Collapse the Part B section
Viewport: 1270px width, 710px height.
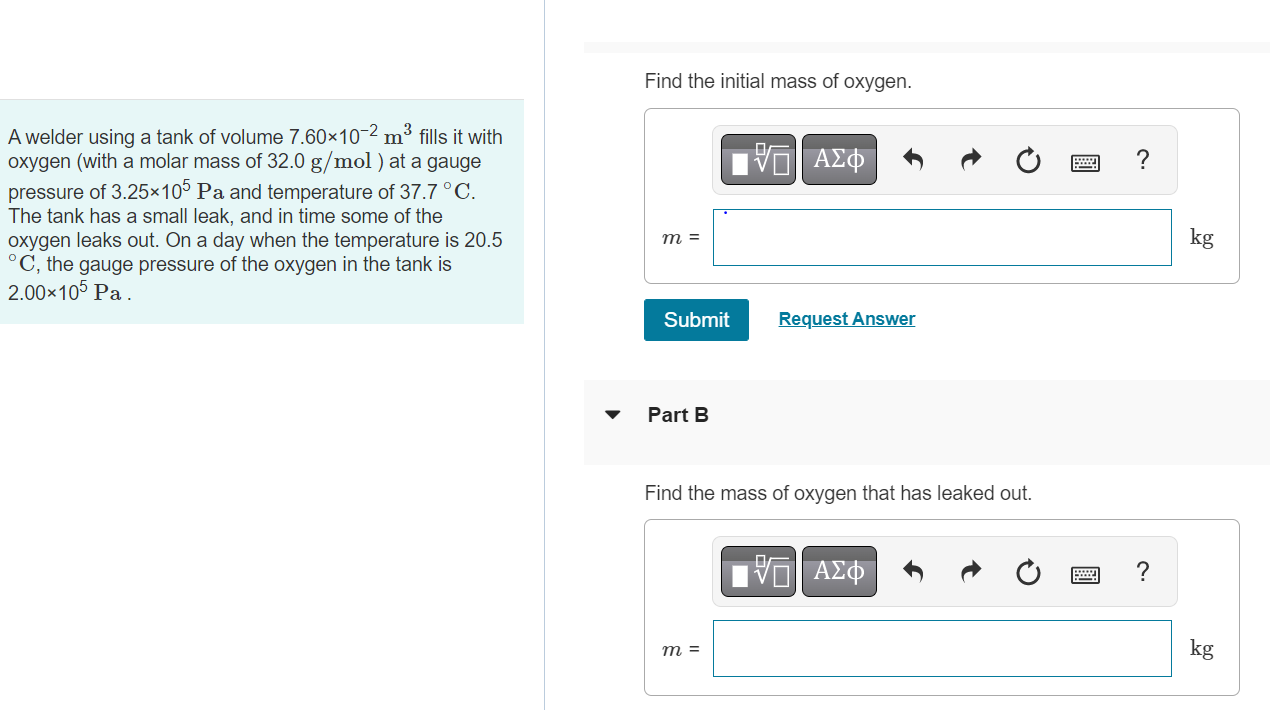[x=613, y=415]
